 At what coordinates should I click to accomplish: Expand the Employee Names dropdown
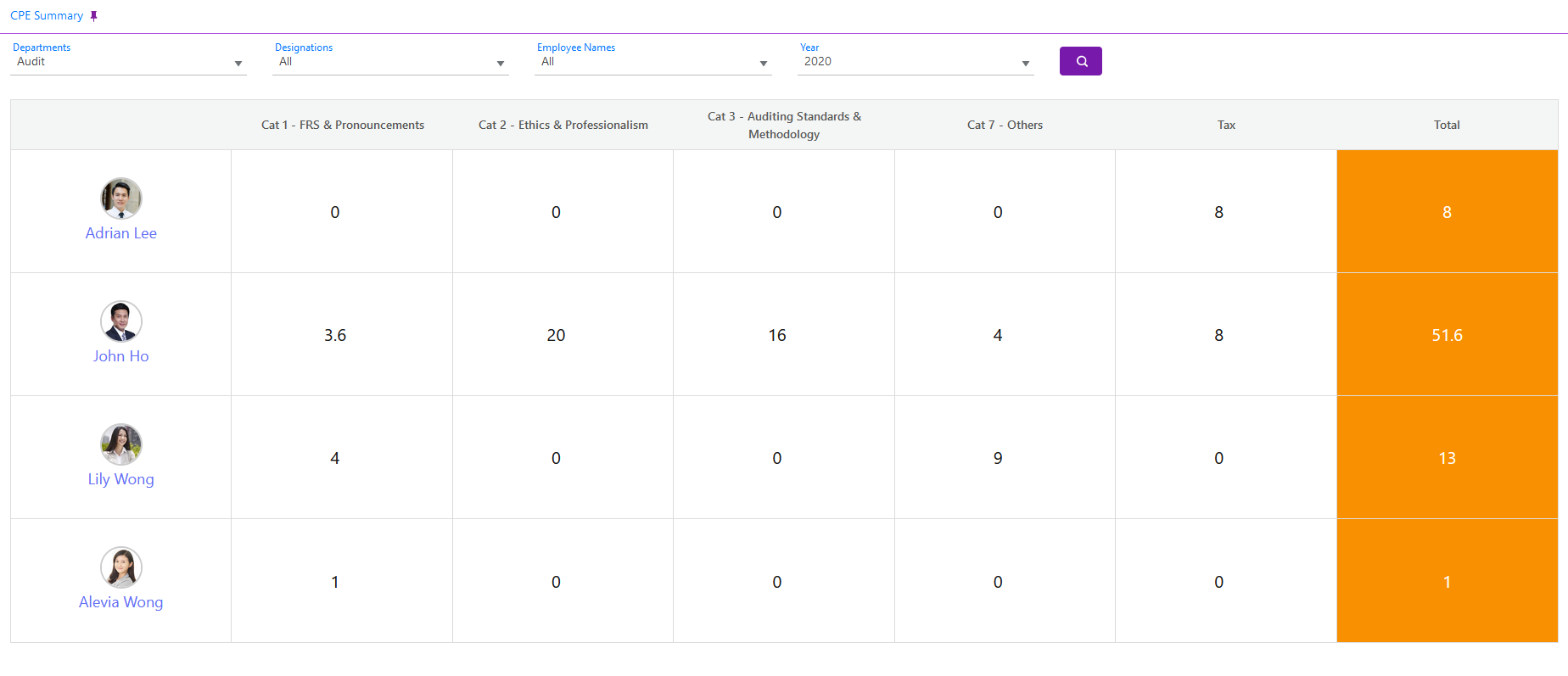coord(652,62)
